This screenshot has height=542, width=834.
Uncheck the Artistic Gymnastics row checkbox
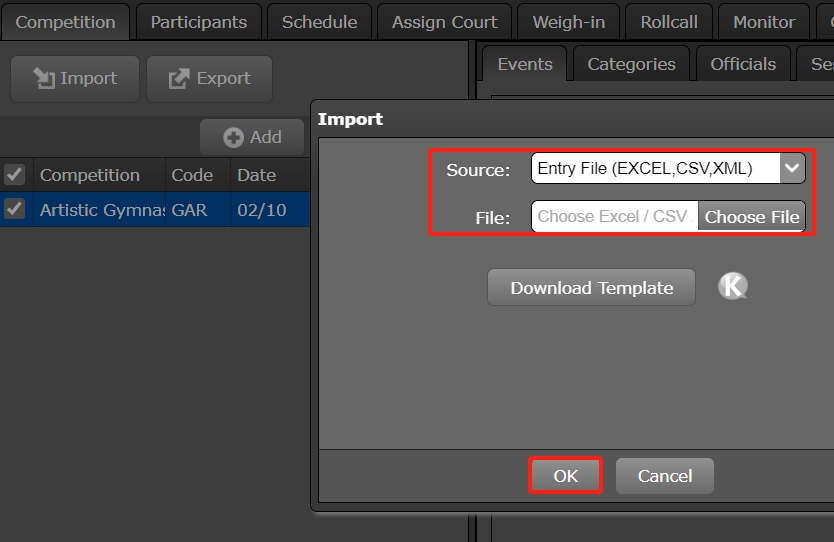click(14, 210)
